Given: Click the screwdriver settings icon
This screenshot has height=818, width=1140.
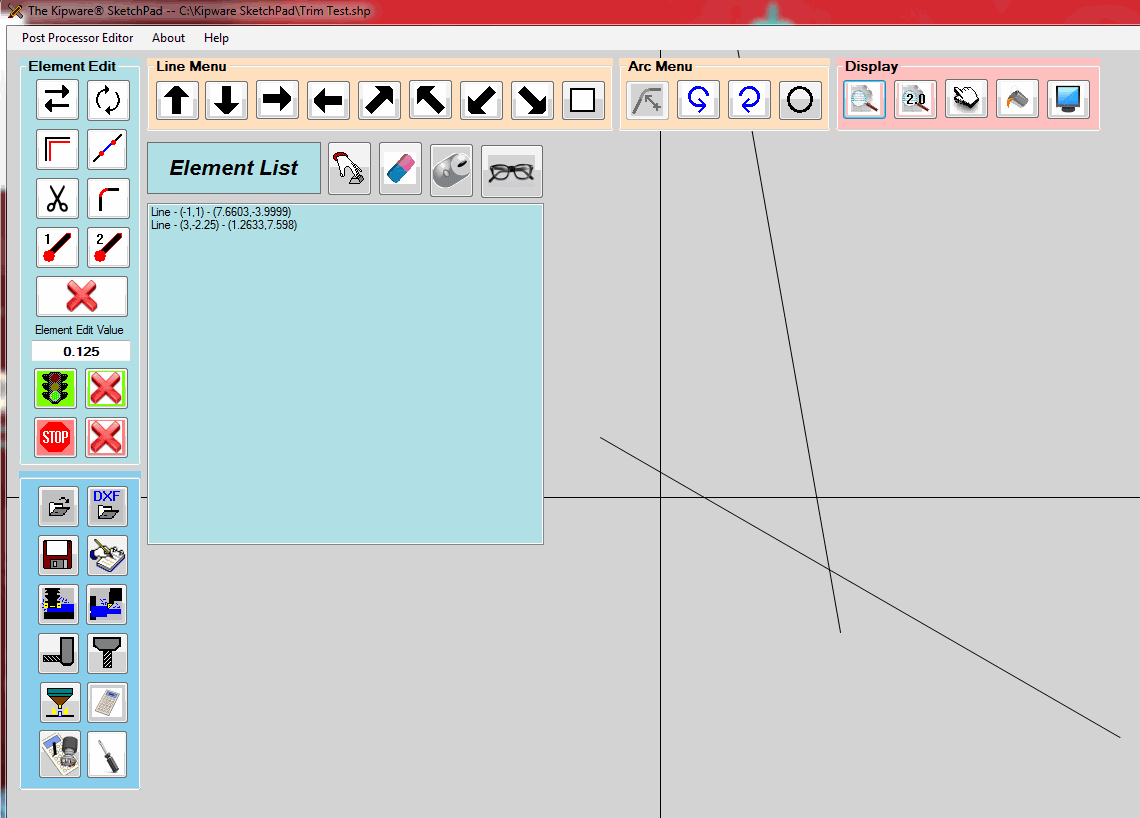Looking at the screenshot, I should (107, 754).
